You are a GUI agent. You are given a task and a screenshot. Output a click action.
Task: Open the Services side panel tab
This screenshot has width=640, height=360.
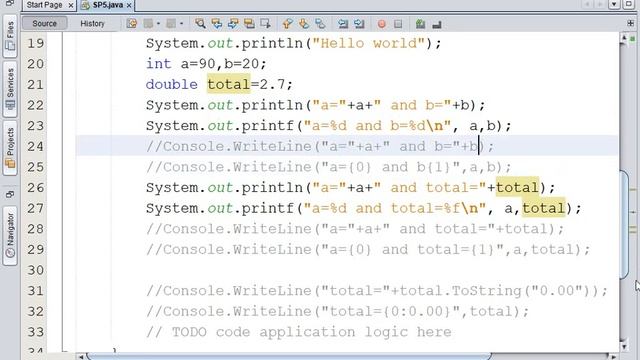point(10,89)
